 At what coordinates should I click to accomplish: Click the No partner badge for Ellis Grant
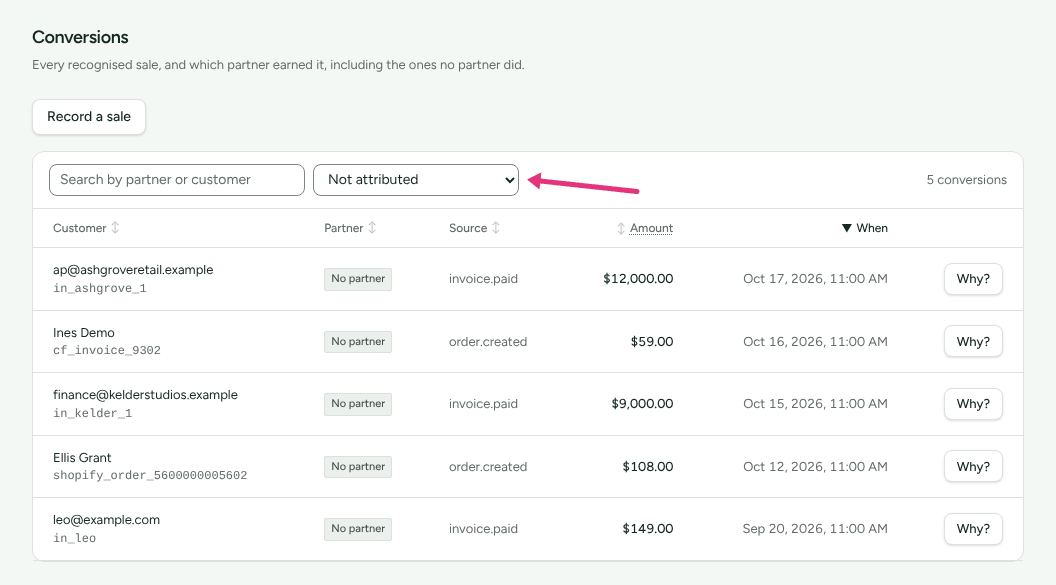[358, 467]
